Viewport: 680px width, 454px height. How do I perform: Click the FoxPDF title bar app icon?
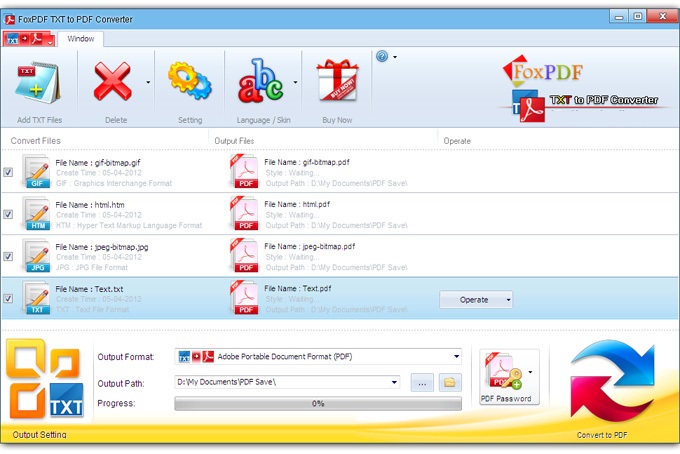pos(10,20)
